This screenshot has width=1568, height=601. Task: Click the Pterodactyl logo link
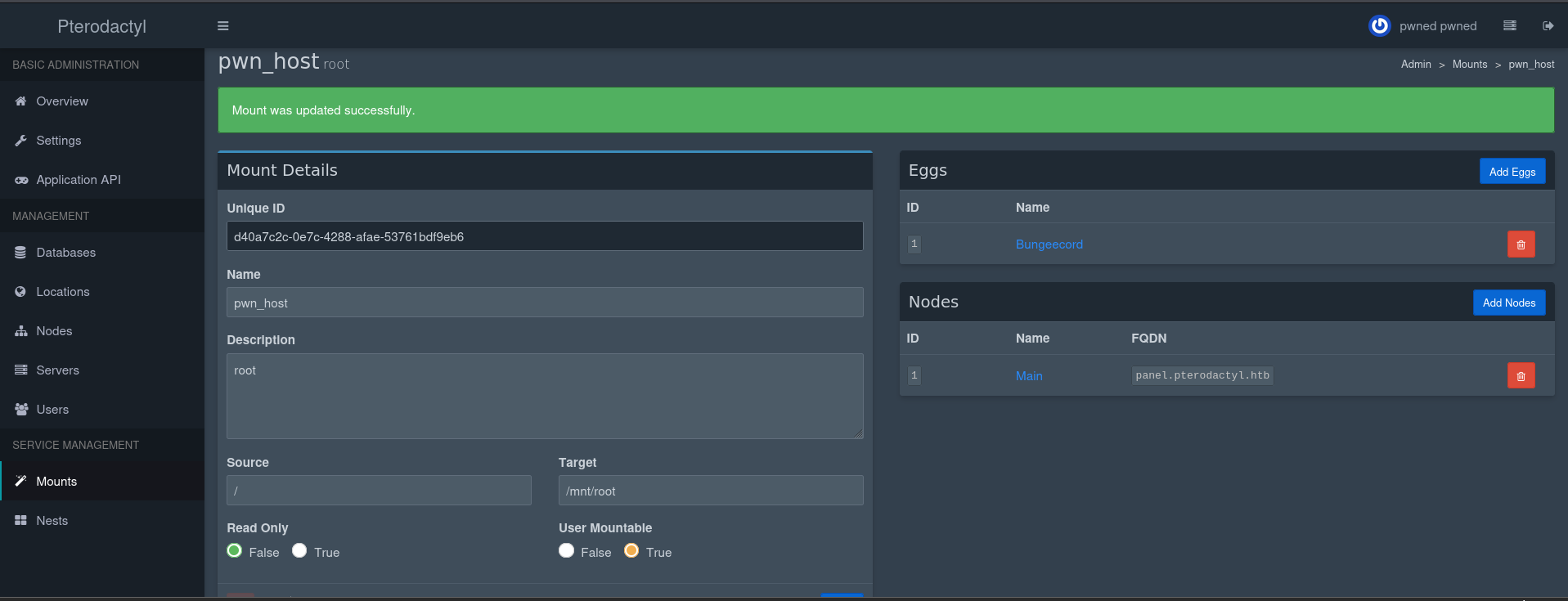click(x=102, y=26)
